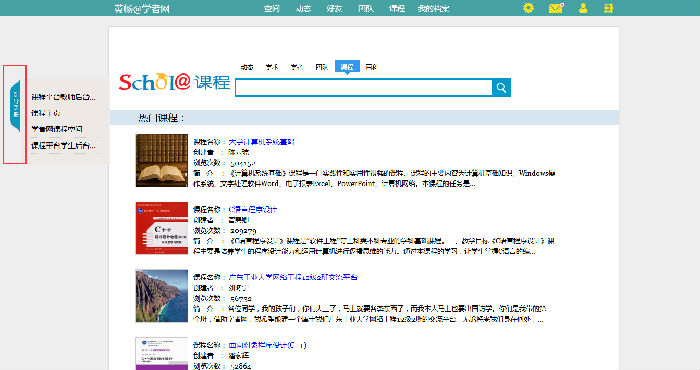The height and width of the screenshot is (370, 700).
Task: Collapse the teal vertical side panel tab
Action: [16, 106]
